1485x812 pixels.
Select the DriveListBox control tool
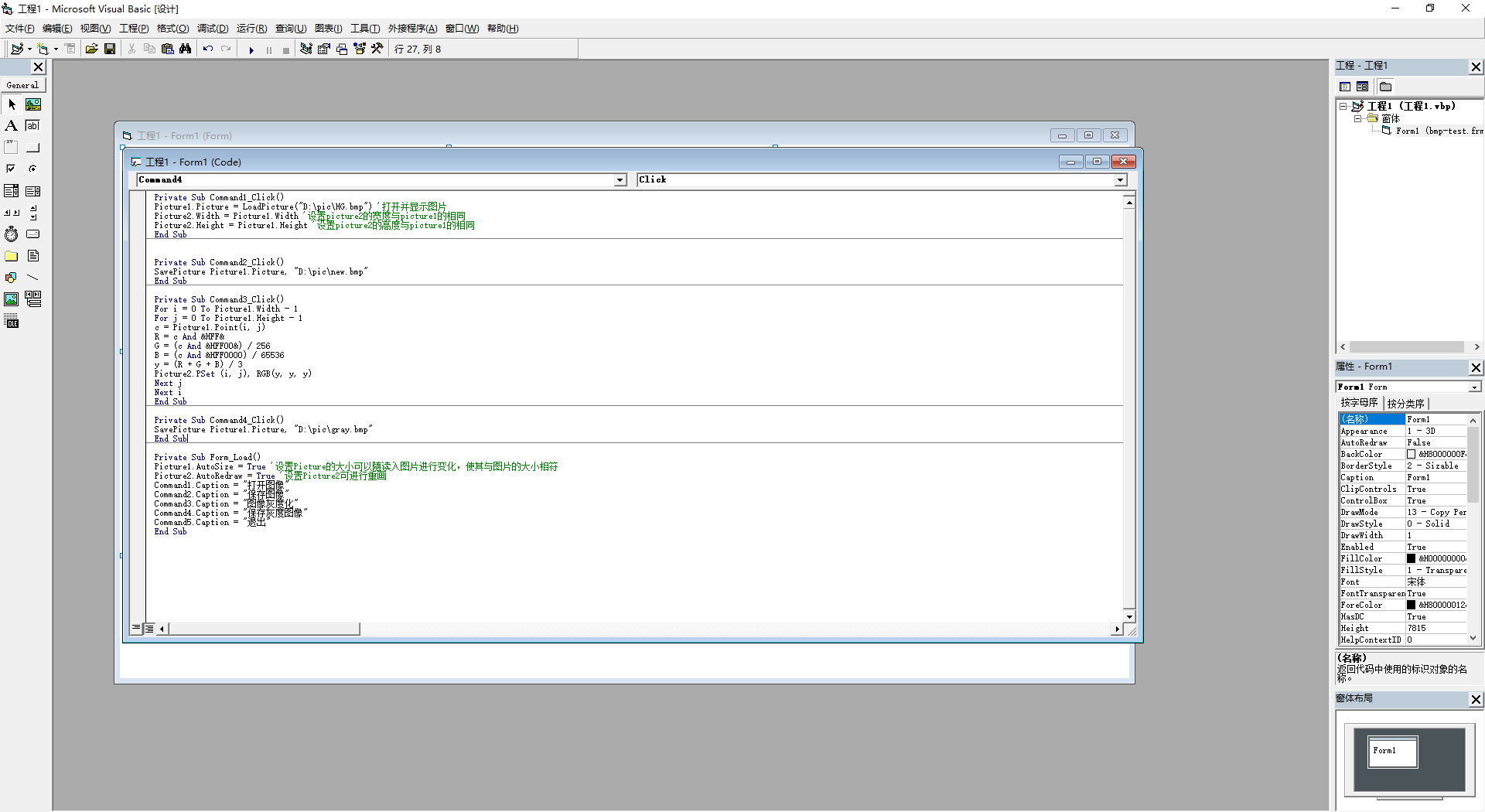[x=33, y=234]
